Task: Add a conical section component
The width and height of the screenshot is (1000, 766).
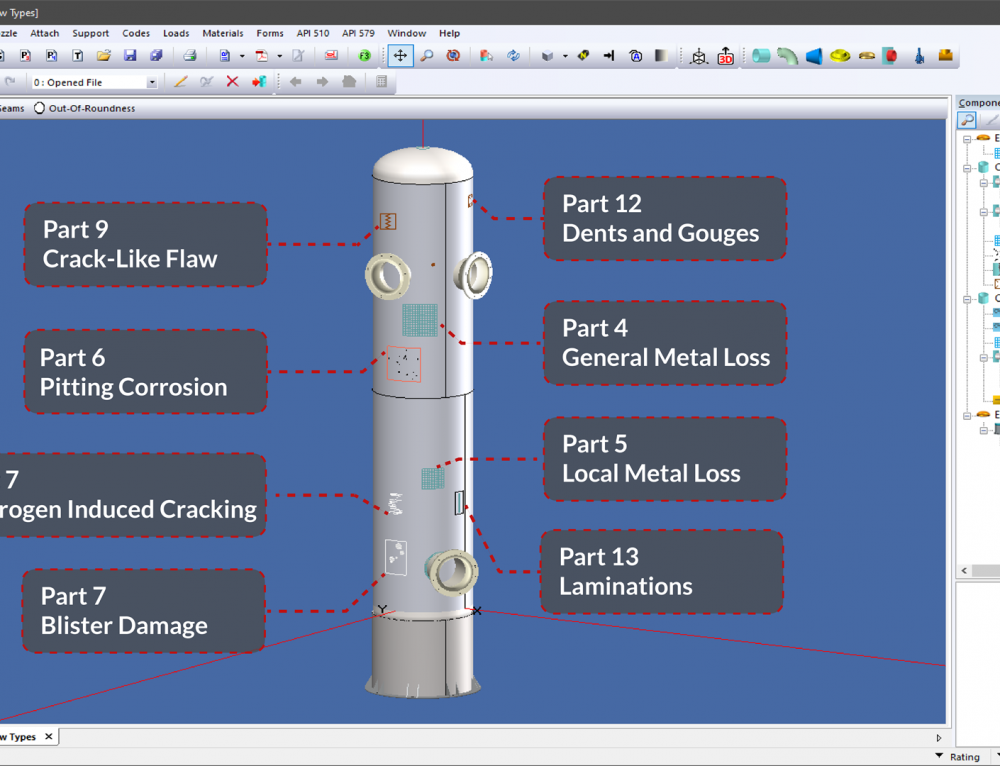Action: tap(815, 56)
